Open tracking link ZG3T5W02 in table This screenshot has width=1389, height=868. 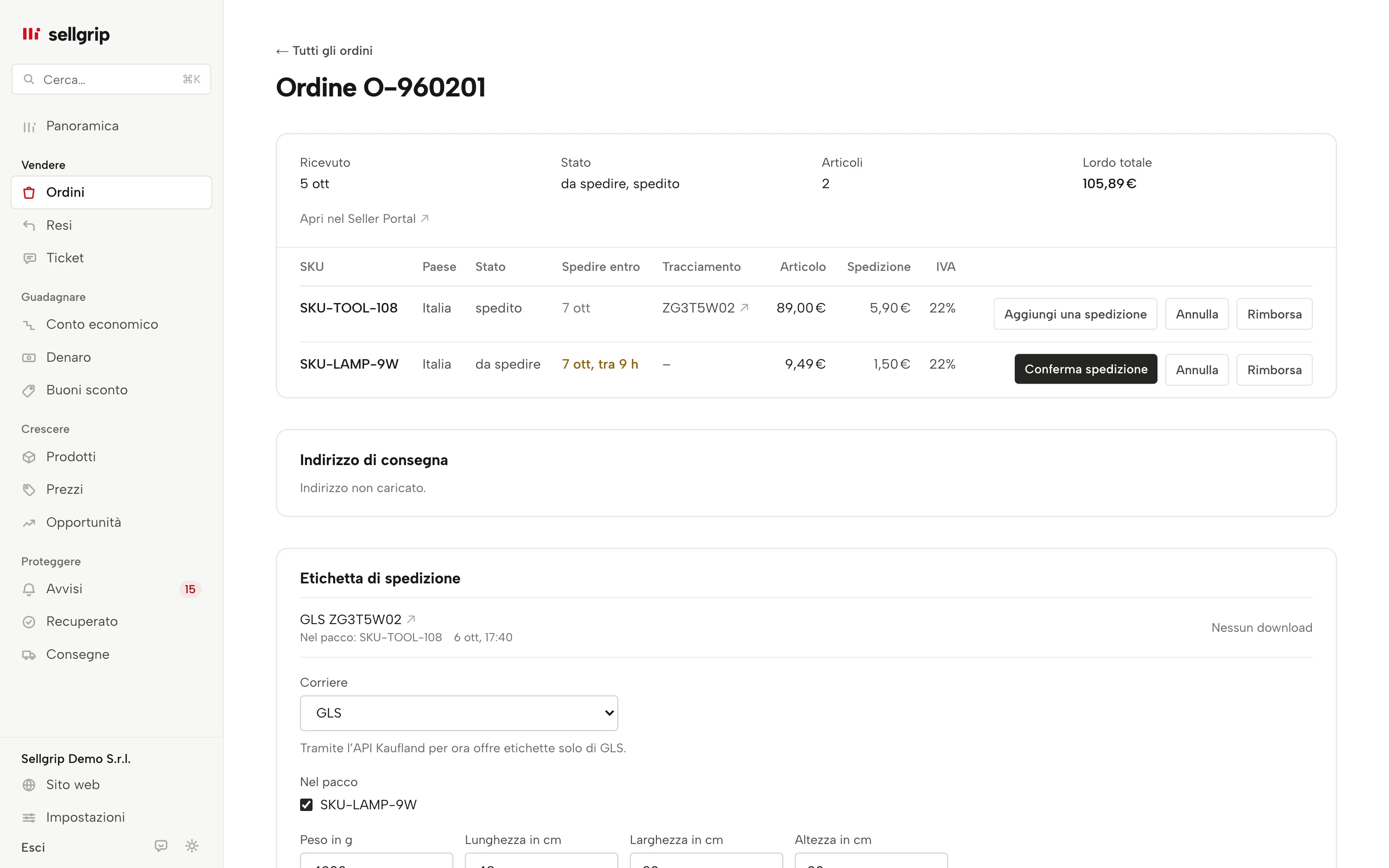coord(705,308)
